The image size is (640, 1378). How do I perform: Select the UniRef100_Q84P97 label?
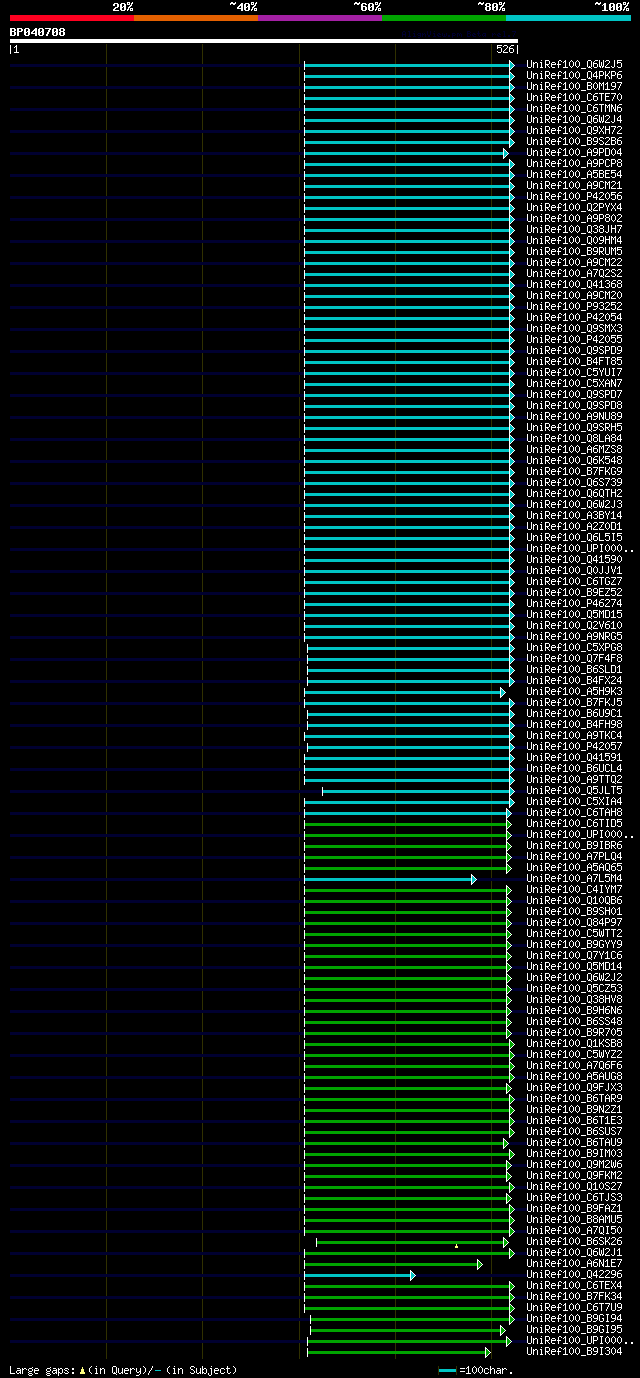pos(575,922)
